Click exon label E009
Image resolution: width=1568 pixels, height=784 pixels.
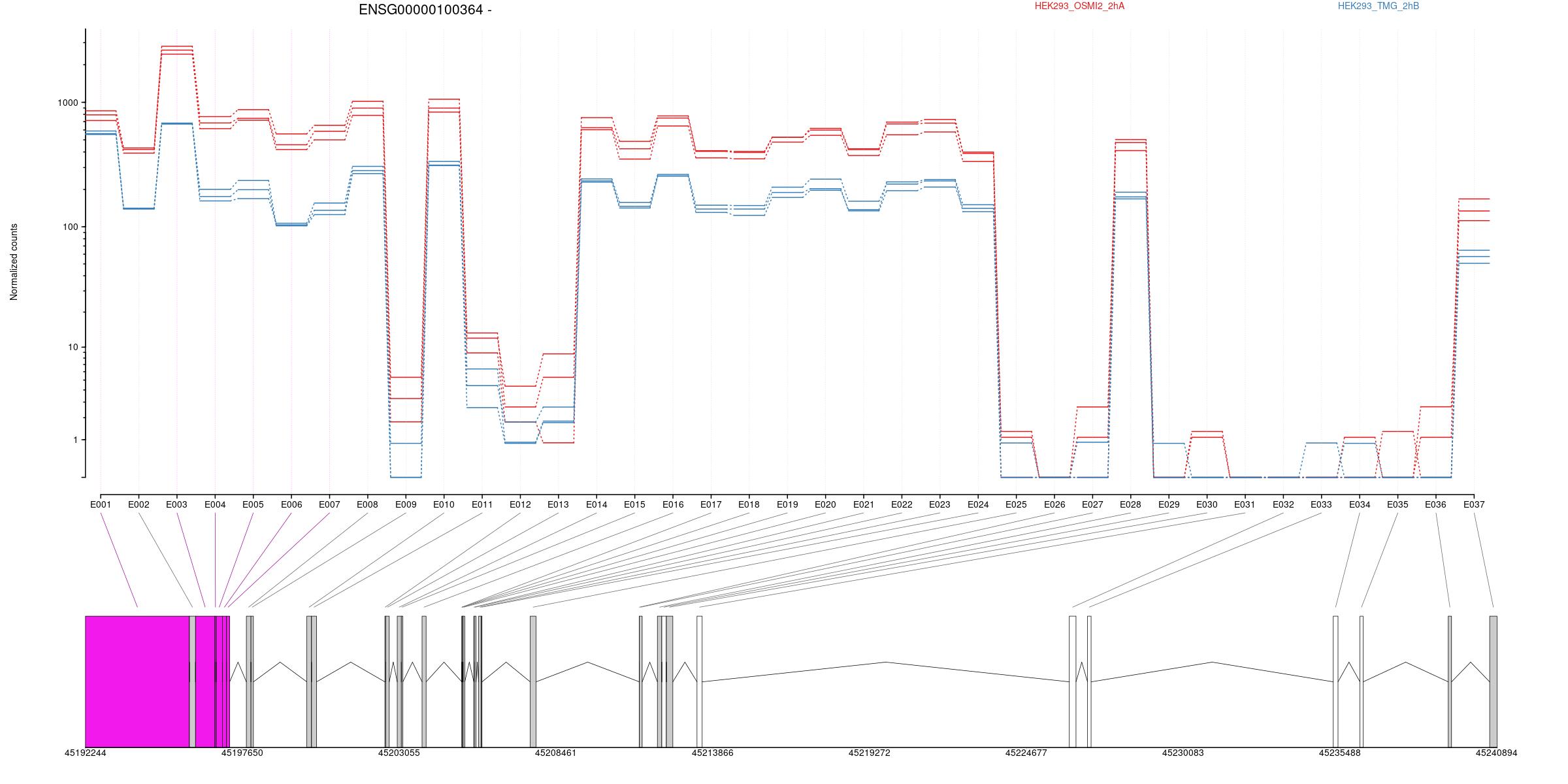pos(406,505)
